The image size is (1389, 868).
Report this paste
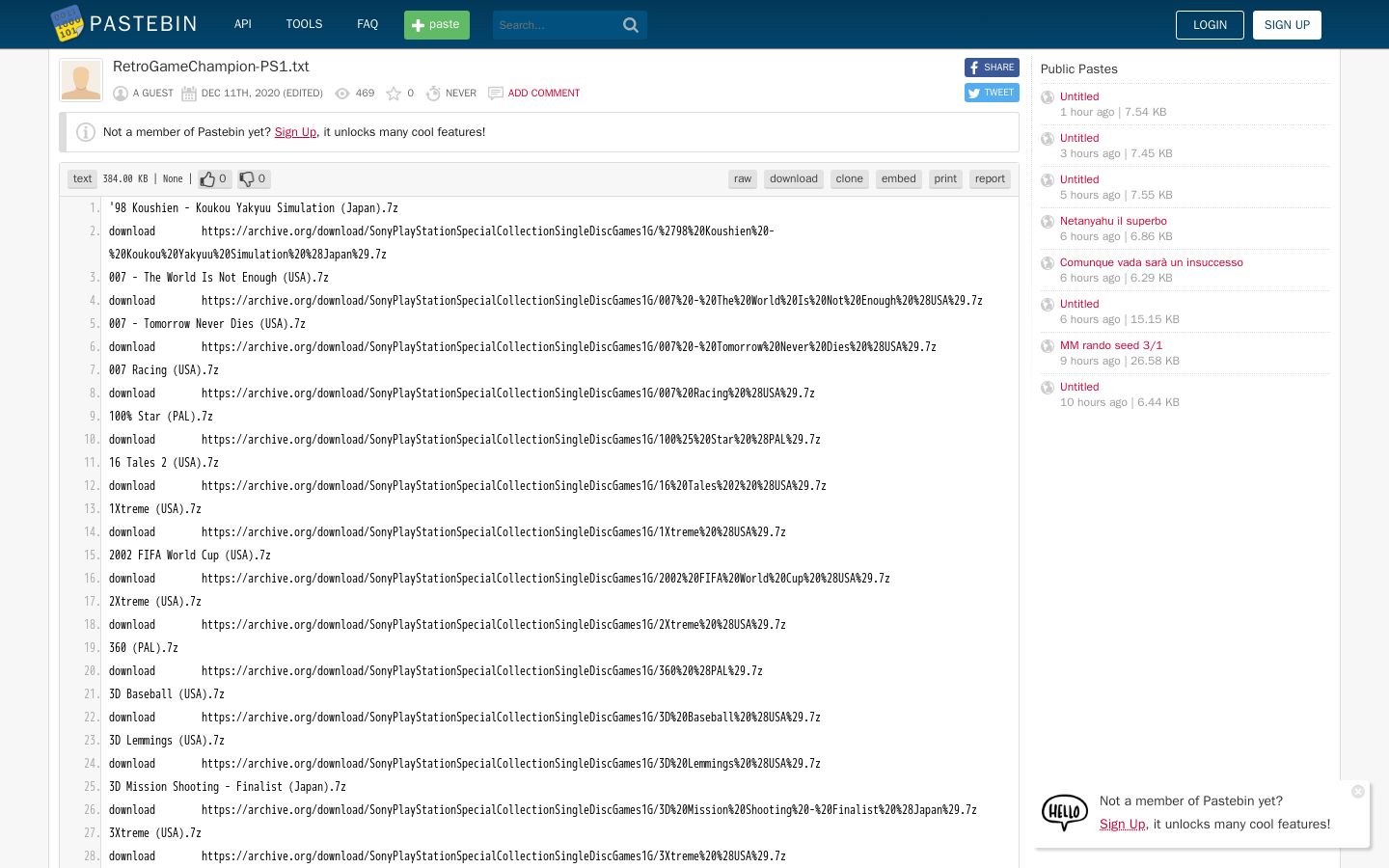coord(990,179)
